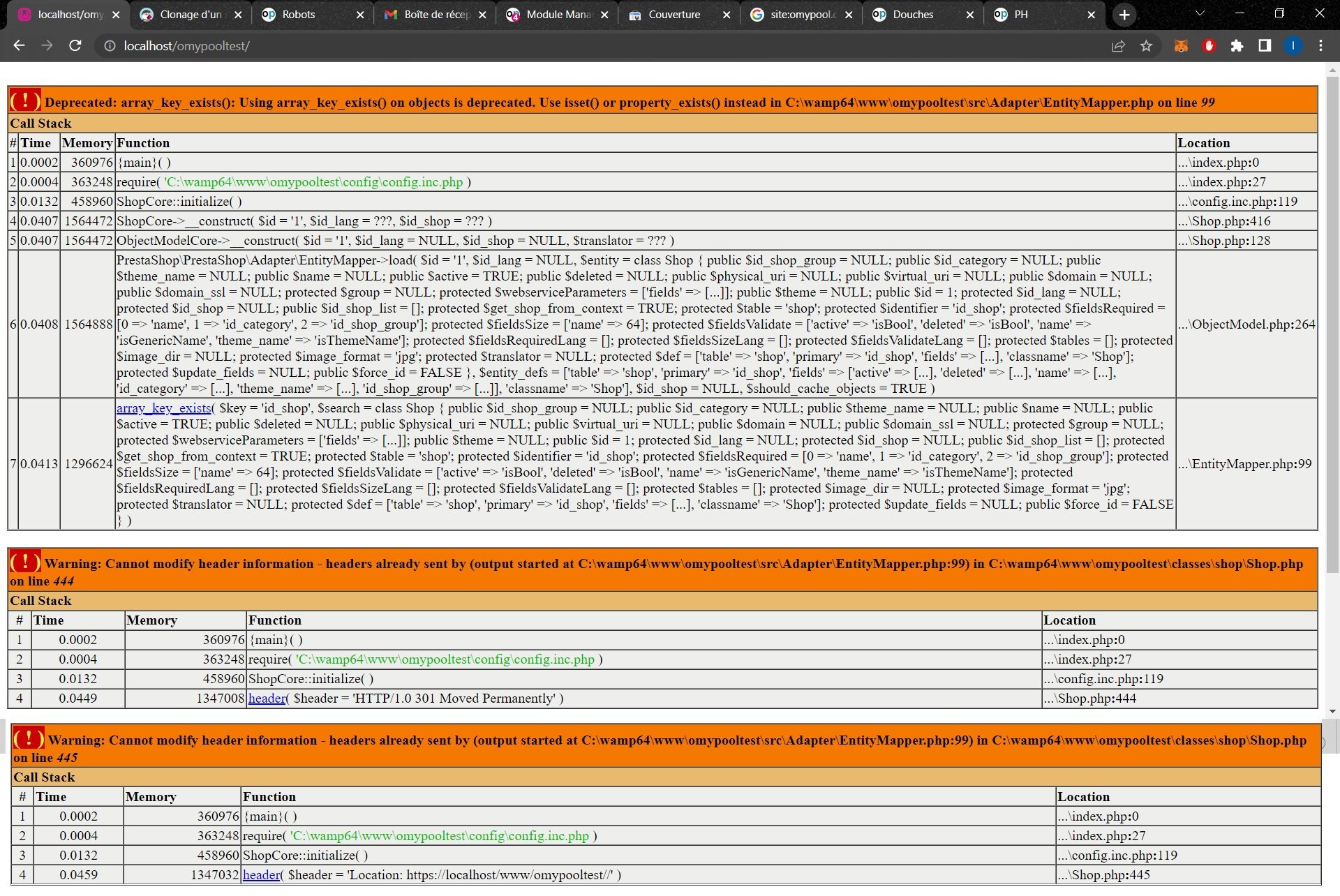The width and height of the screenshot is (1340, 896).
Task: Close the Clonage d'un tab
Action: pos(238,15)
